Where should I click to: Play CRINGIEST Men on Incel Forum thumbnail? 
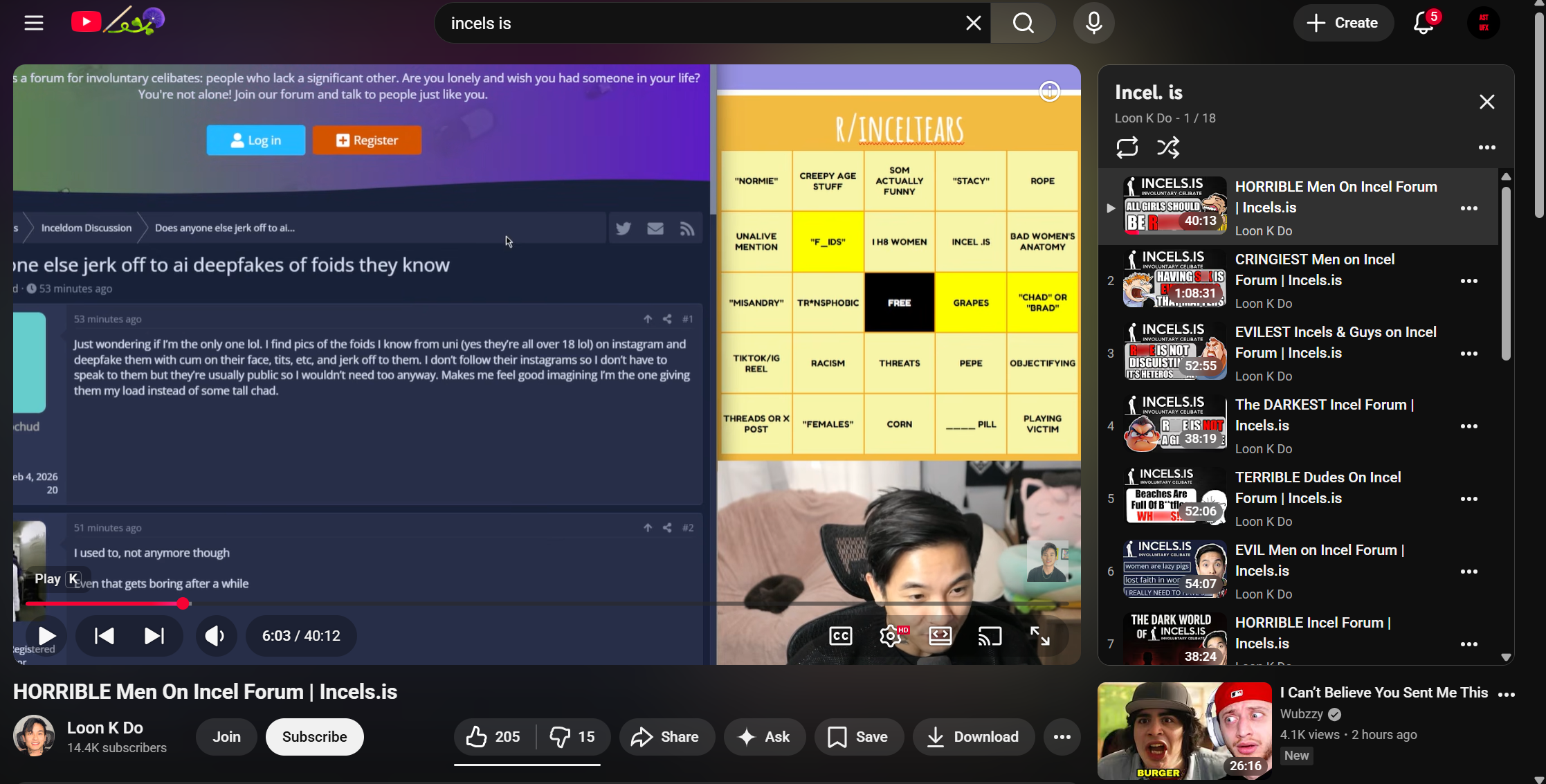(1174, 279)
